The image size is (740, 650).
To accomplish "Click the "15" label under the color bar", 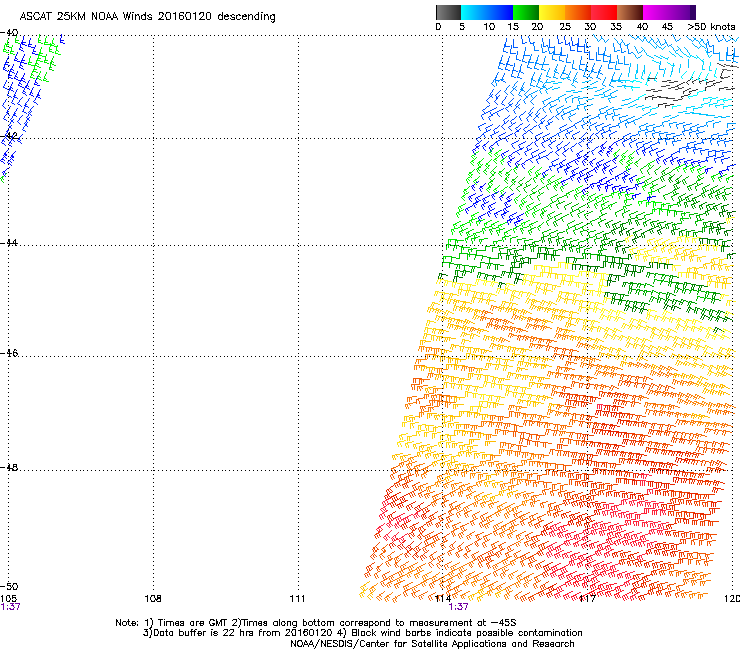I will pos(513,27).
